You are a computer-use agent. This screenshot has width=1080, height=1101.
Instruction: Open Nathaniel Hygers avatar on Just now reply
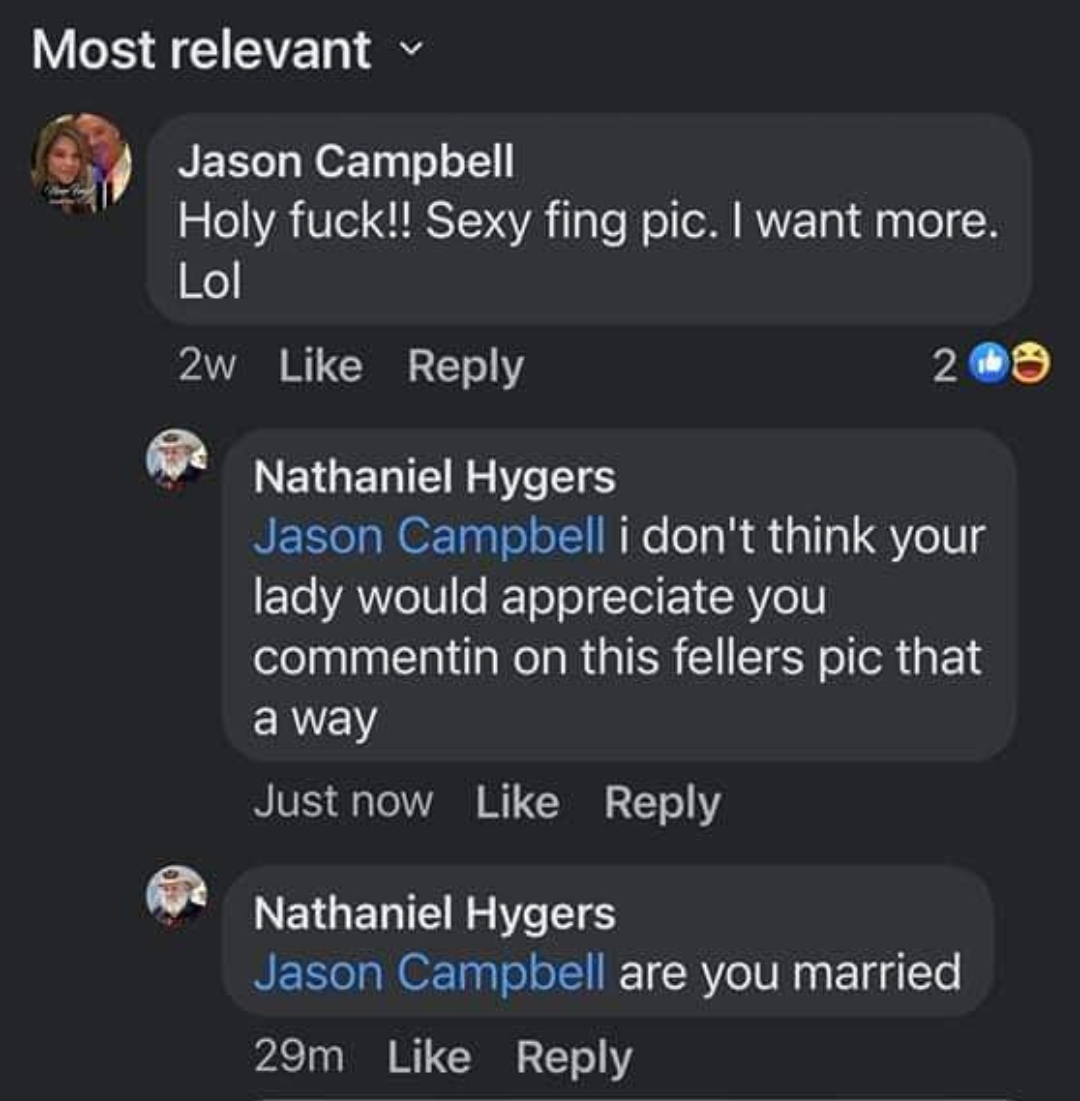point(177,460)
